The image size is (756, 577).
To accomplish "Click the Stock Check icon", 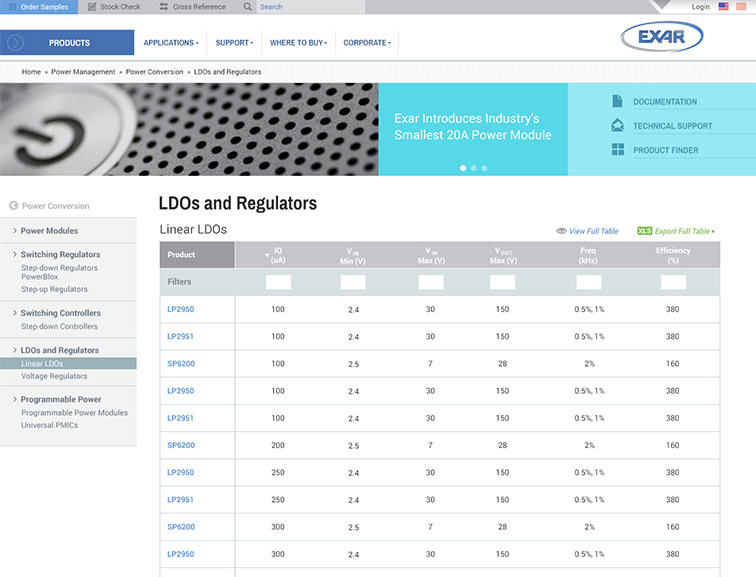I will point(91,7).
